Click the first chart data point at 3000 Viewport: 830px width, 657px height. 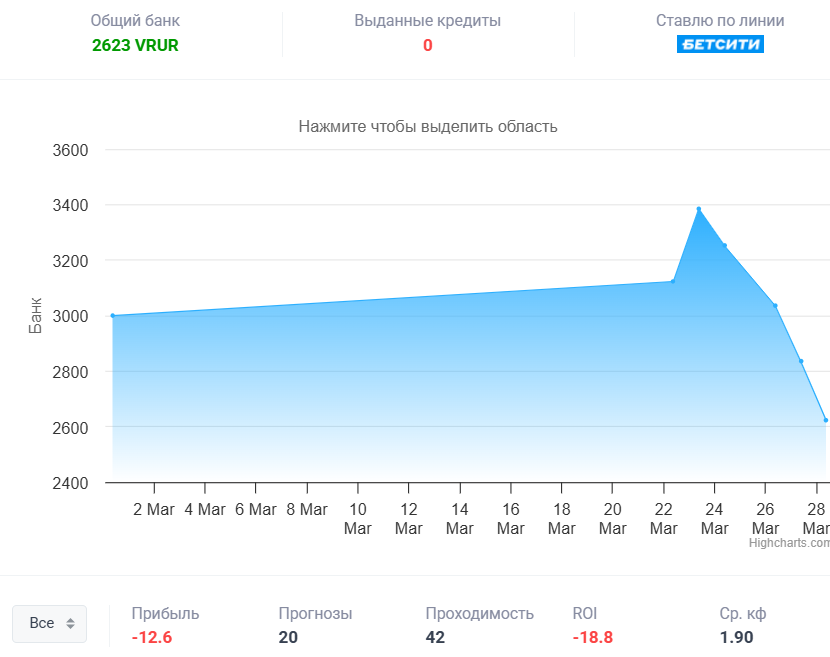click(113, 316)
